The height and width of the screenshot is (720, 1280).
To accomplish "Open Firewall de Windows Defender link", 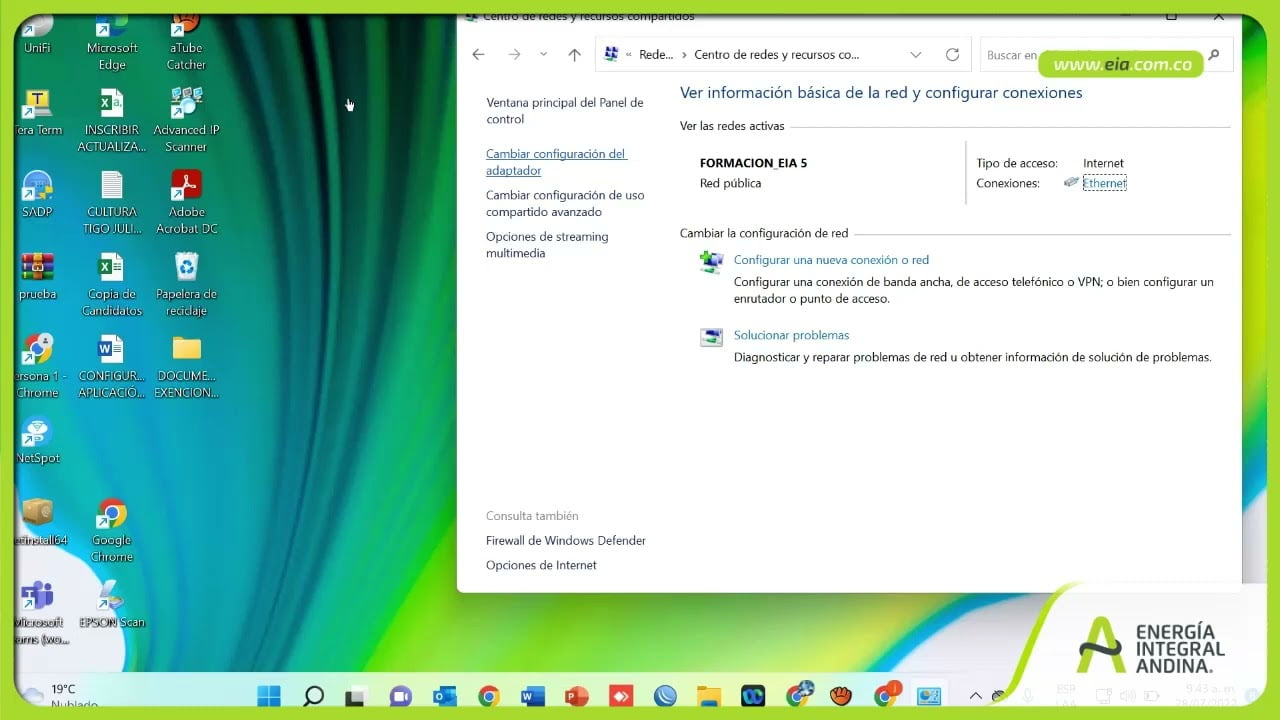I will coord(566,541).
